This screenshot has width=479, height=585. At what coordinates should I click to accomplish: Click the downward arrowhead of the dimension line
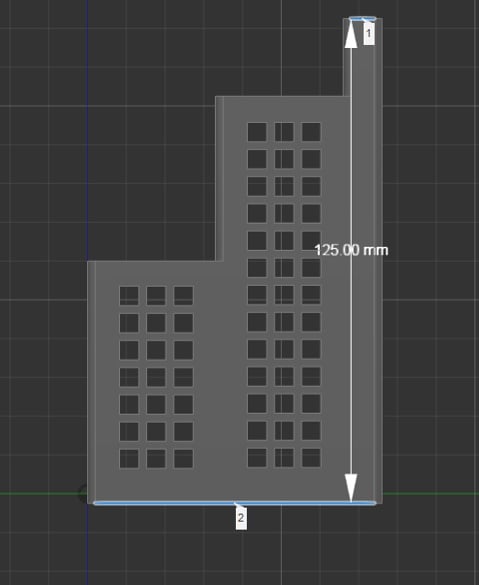pos(351,487)
